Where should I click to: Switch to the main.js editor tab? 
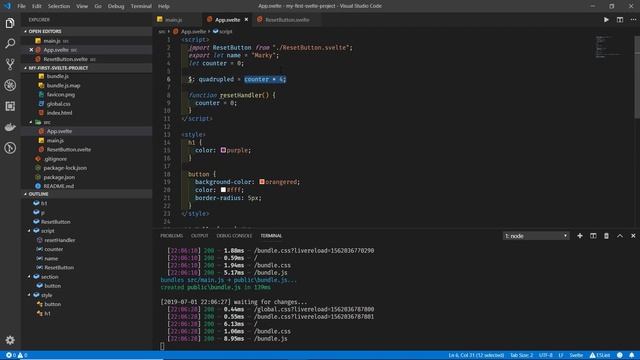174,20
